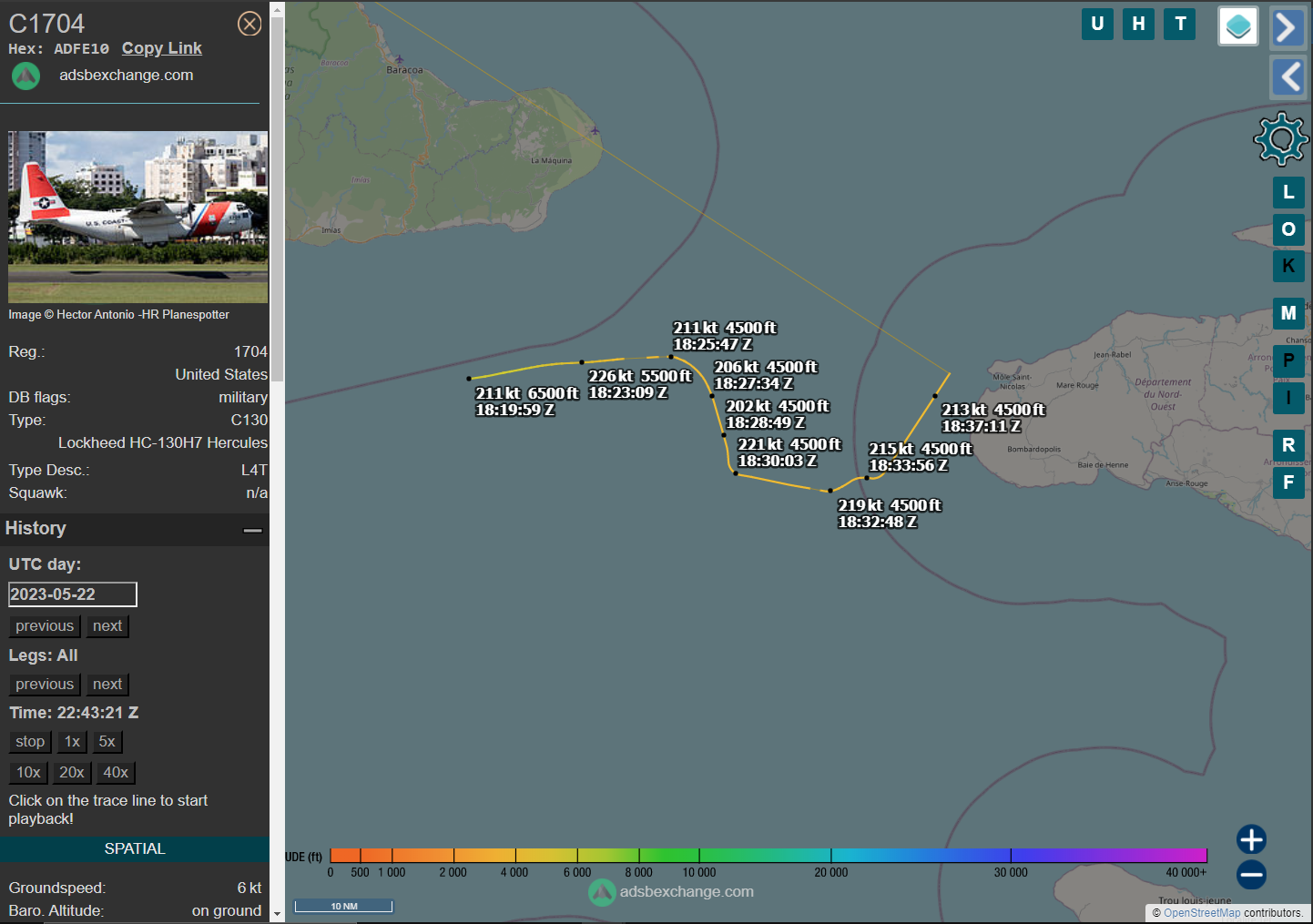Click the Copy Link hyperlink
The height and width of the screenshot is (924, 1313).
point(162,48)
